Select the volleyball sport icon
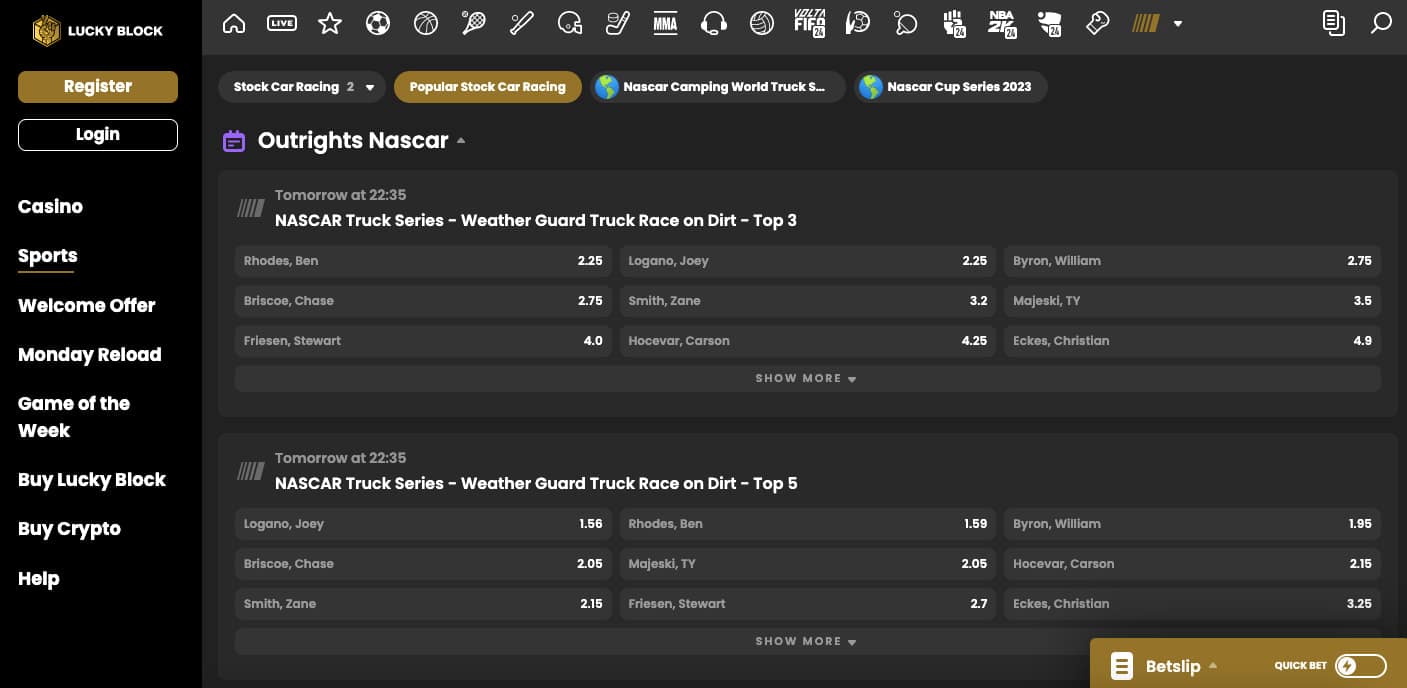The height and width of the screenshot is (688, 1407). pos(762,23)
